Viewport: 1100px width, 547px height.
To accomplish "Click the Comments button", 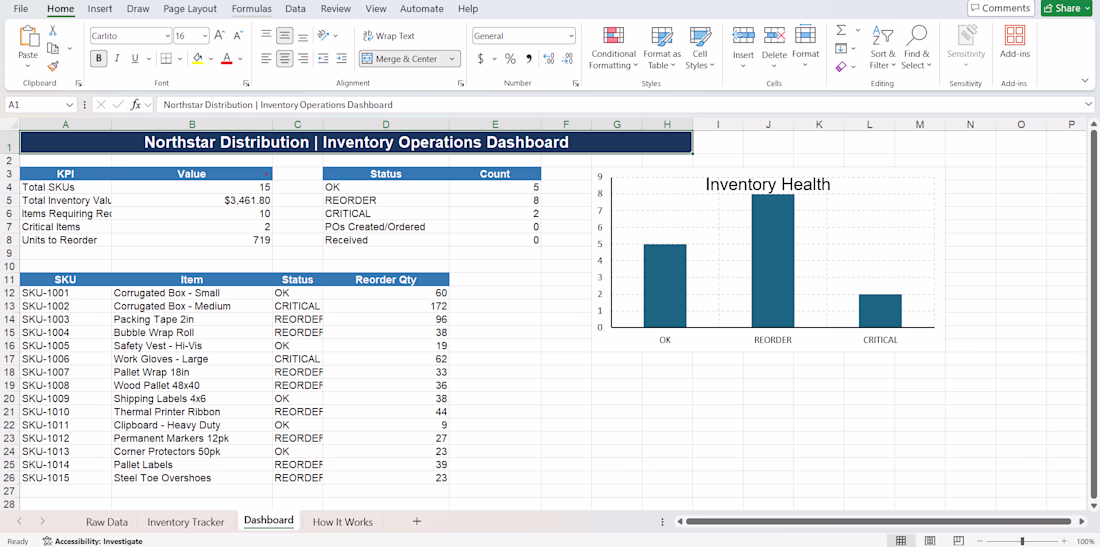I will tap(1001, 8).
